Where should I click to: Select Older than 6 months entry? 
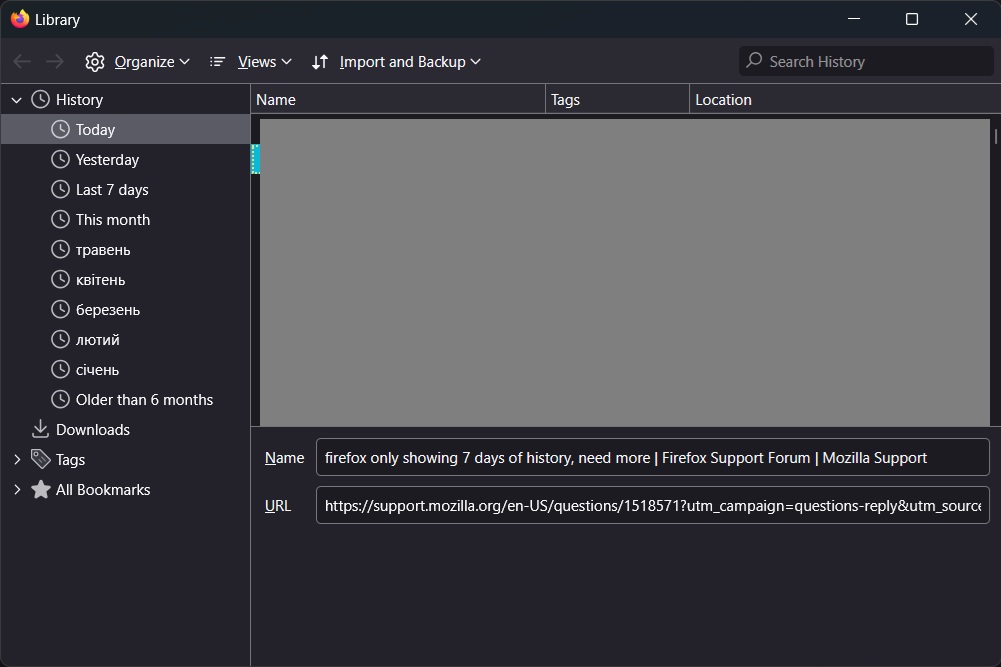click(126, 400)
